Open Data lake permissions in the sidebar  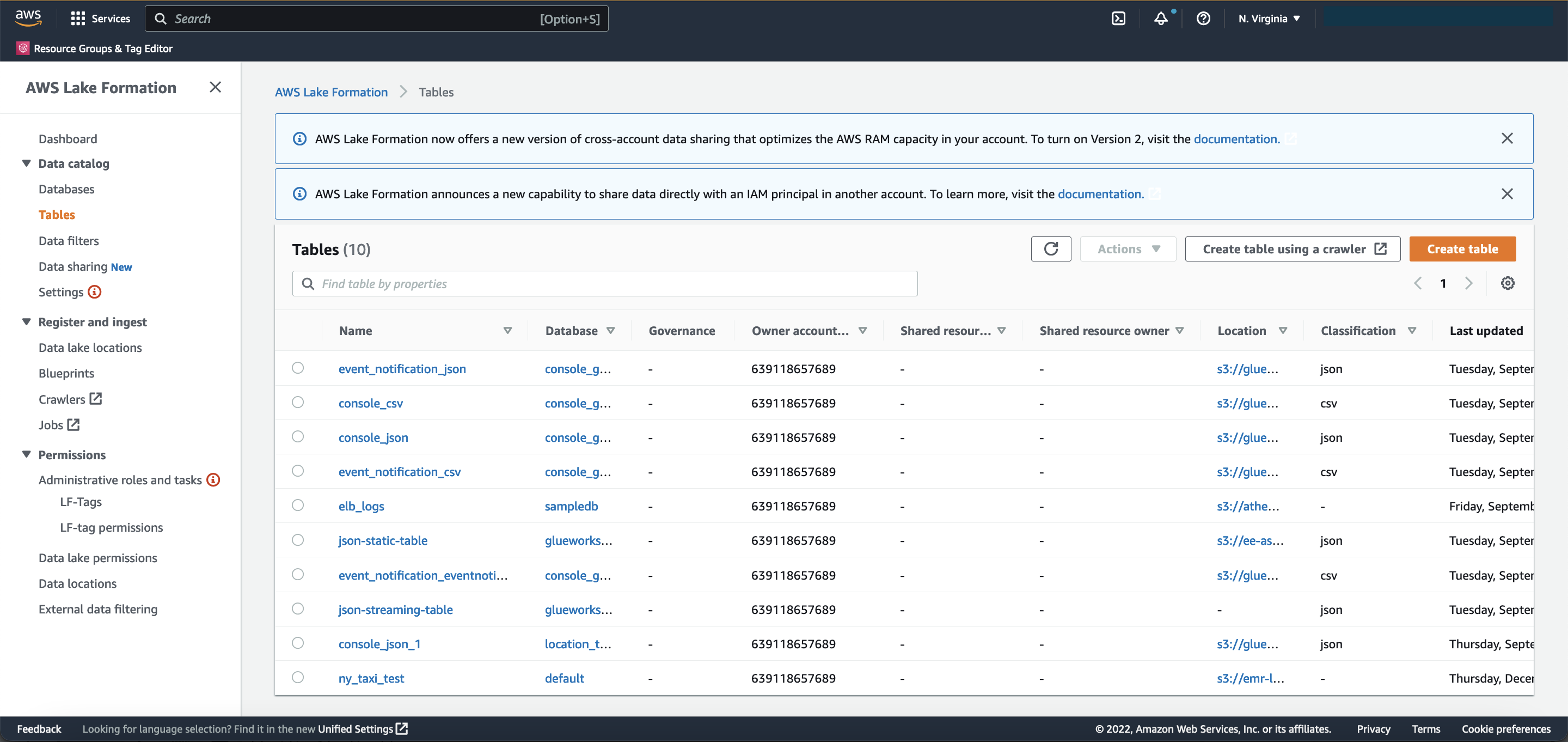[97, 557]
